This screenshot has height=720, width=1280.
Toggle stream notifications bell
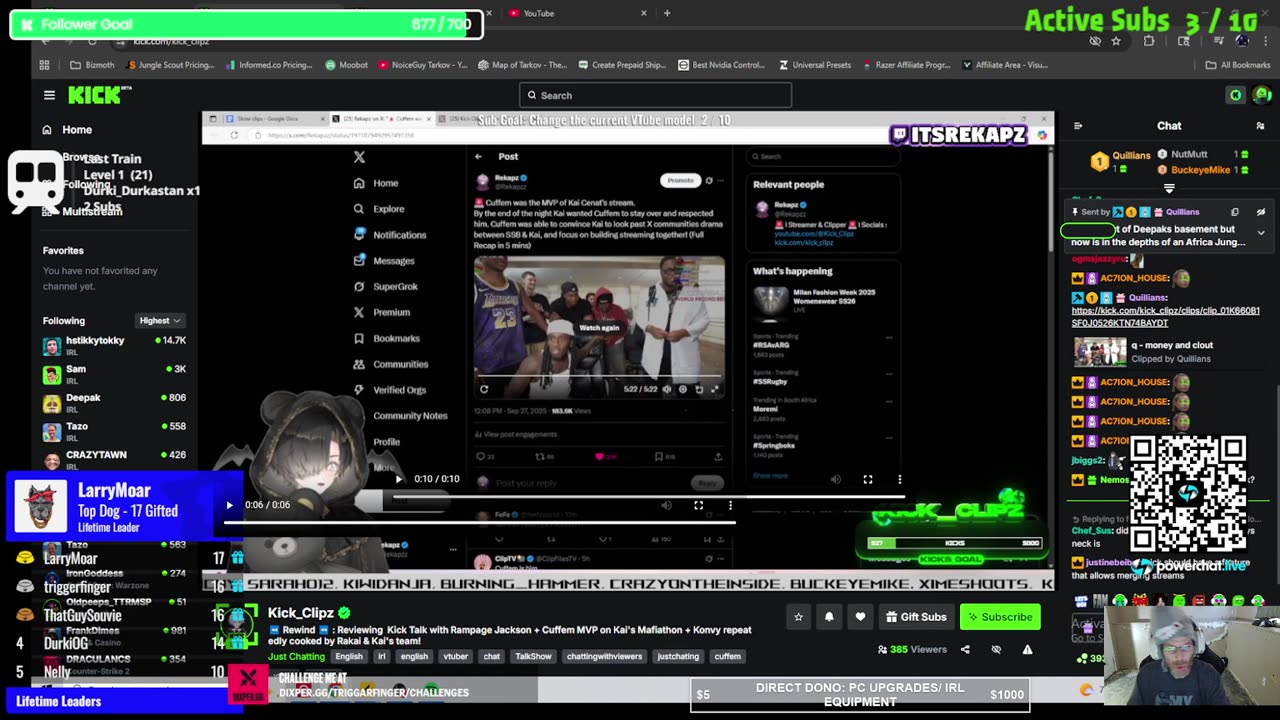tap(829, 617)
